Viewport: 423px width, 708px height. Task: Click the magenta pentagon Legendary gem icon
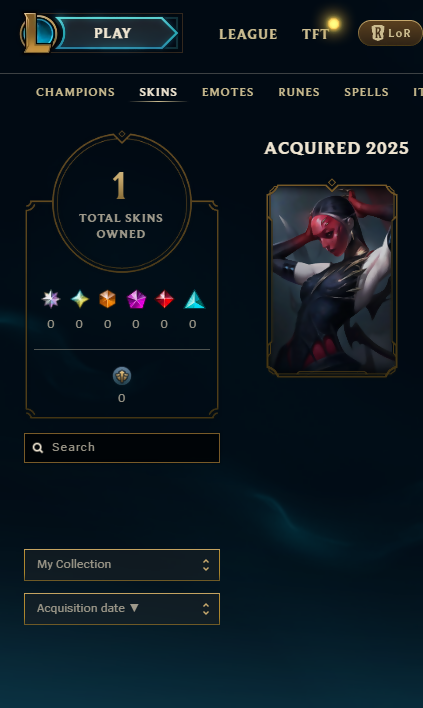click(136, 299)
